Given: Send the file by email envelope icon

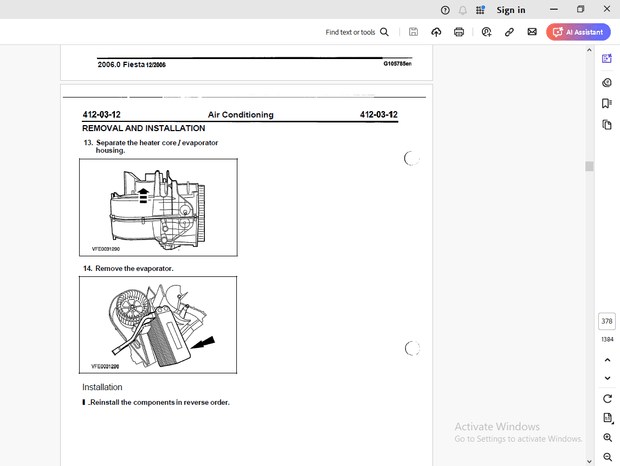Looking at the screenshot, I should pos(532,32).
